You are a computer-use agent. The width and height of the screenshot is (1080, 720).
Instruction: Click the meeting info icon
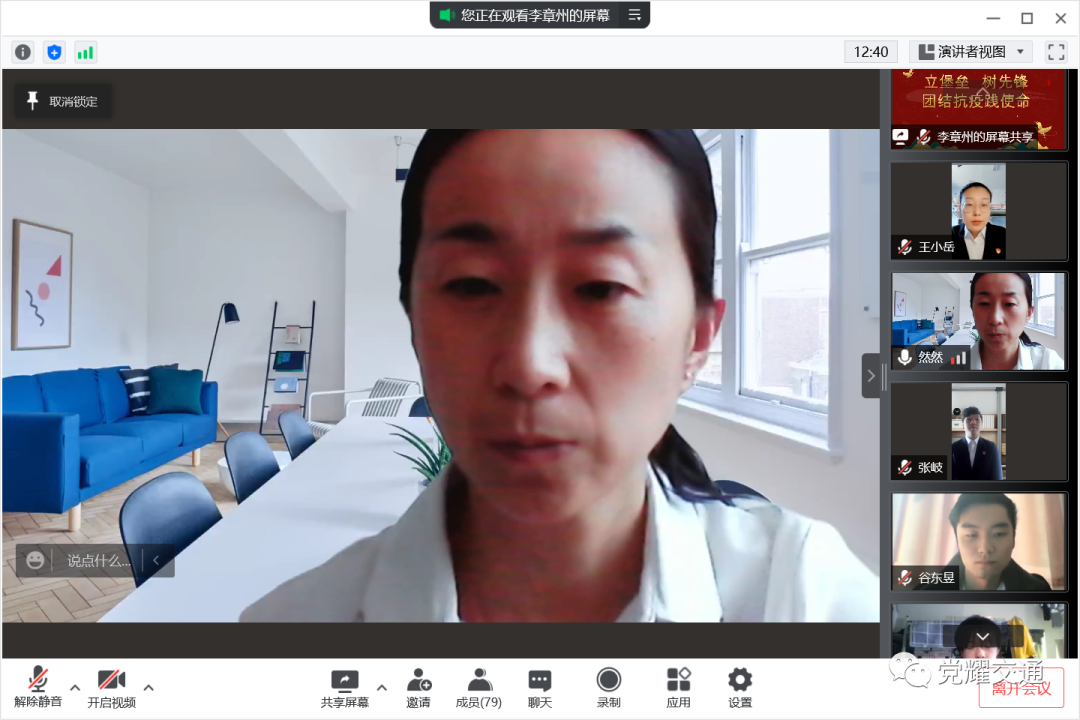pos(22,52)
